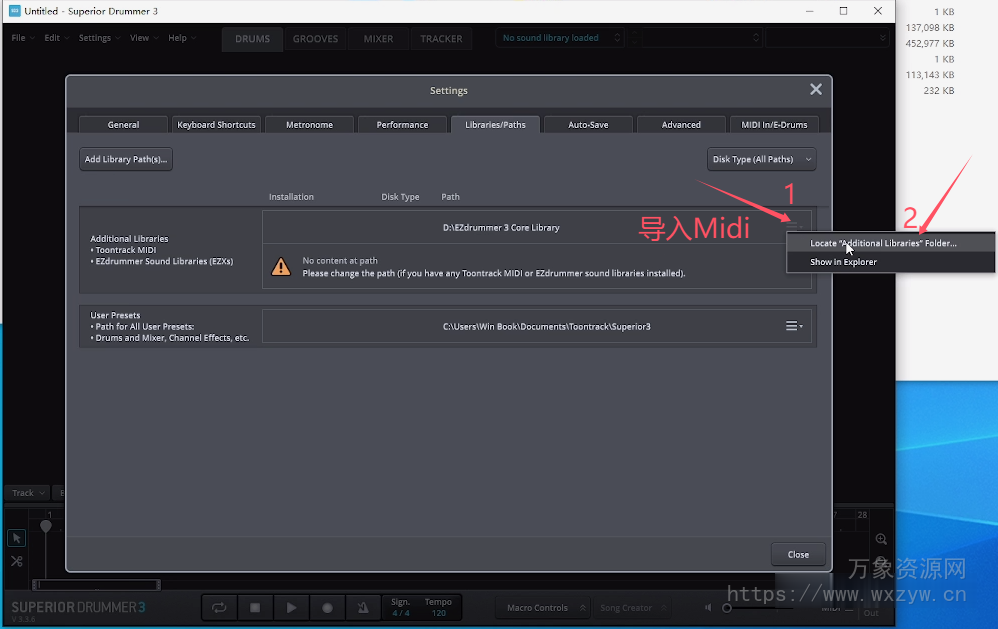This screenshot has height=629, width=998.
Task: Open the Disk Type (All Paths) dropdown
Action: point(761,159)
